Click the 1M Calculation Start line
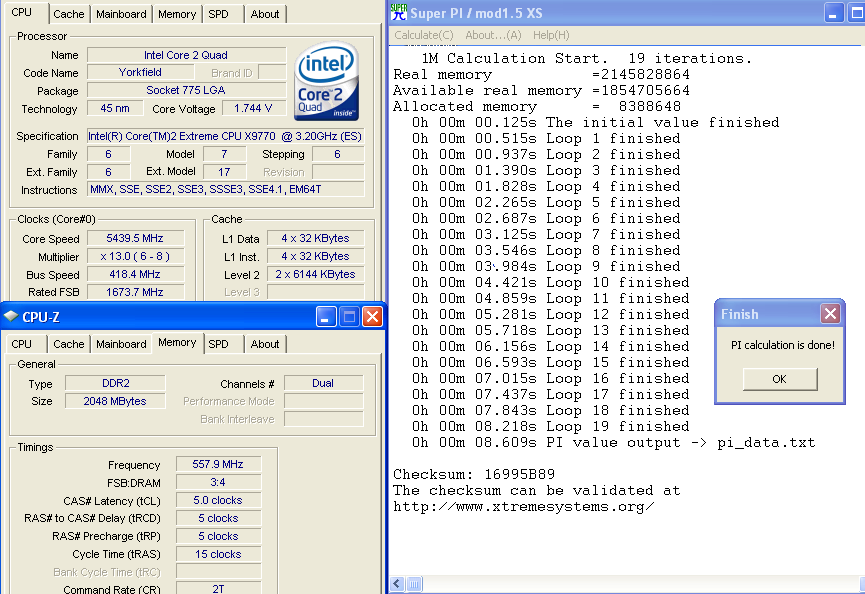This screenshot has height=594, width=865. tap(586, 58)
